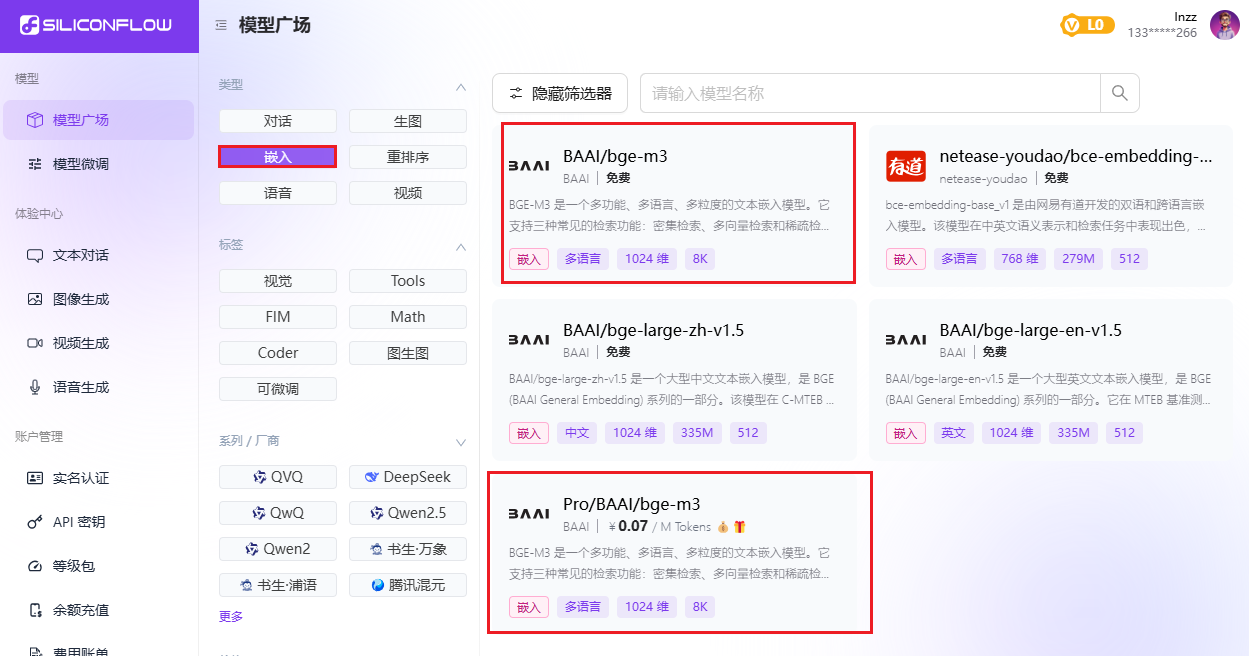Click the 语音生成 microphone icon
The image size is (1249, 656).
[35, 387]
